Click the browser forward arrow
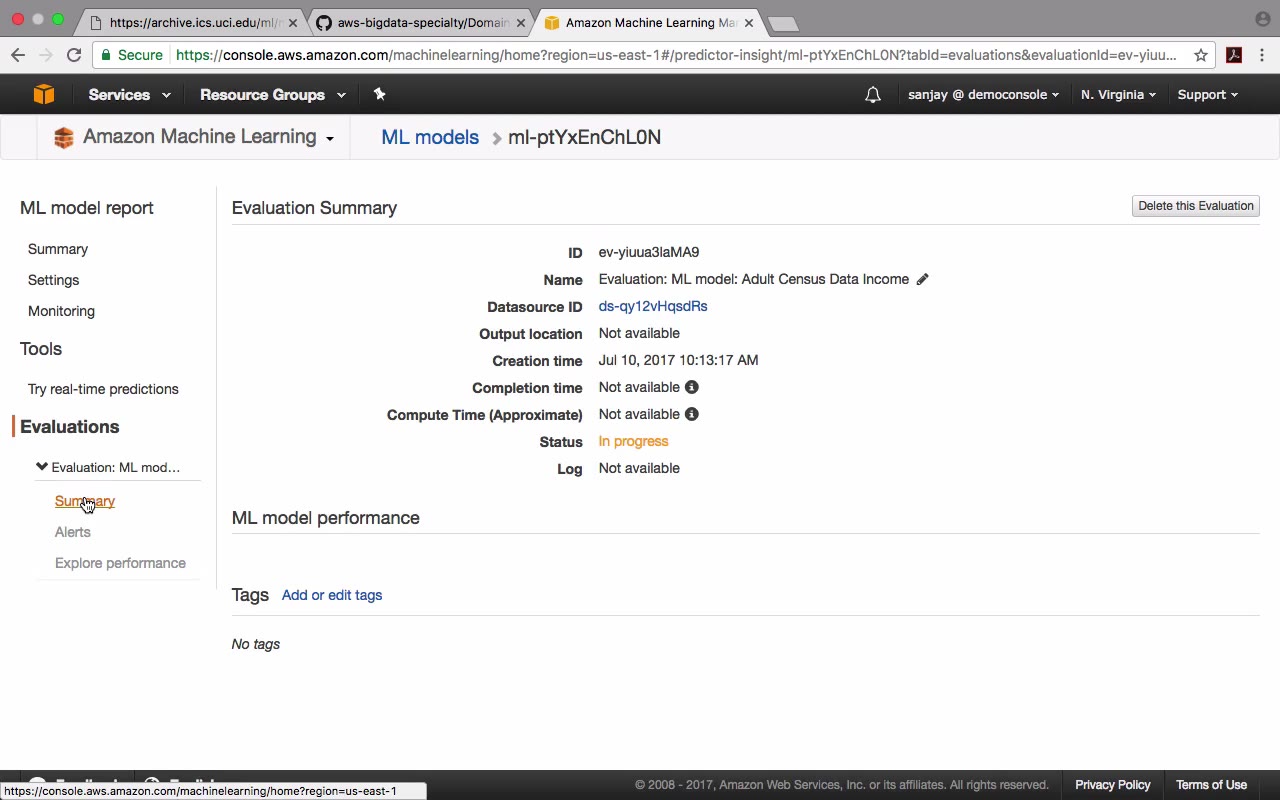The image size is (1280, 800). 46,55
